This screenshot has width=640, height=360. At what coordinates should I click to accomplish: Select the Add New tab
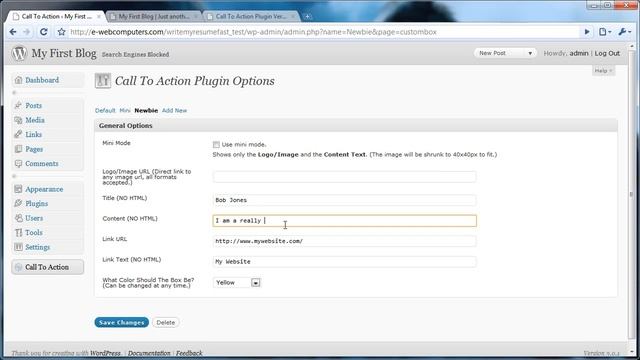point(174,111)
